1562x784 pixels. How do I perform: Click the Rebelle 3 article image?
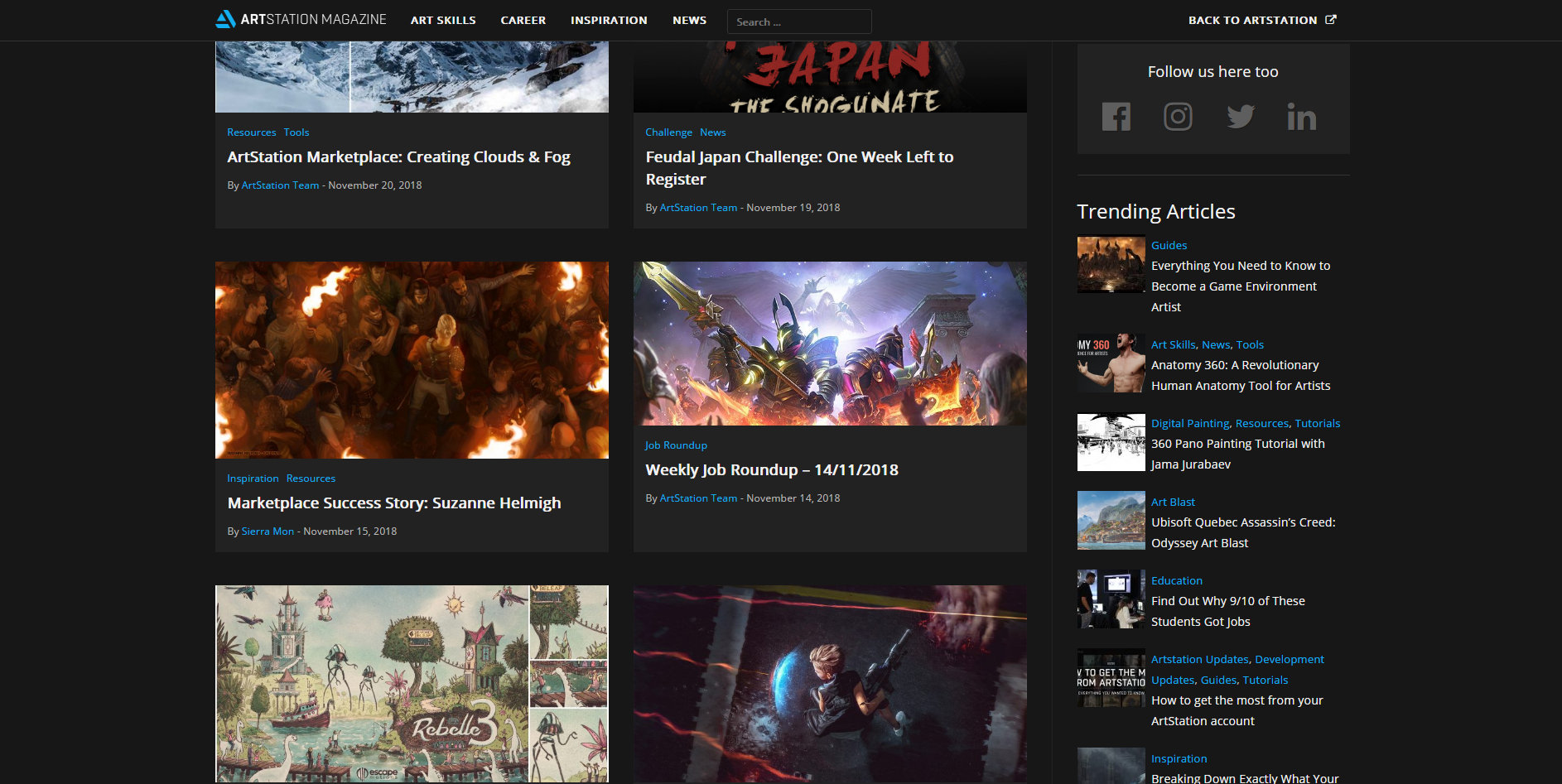click(x=412, y=683)
